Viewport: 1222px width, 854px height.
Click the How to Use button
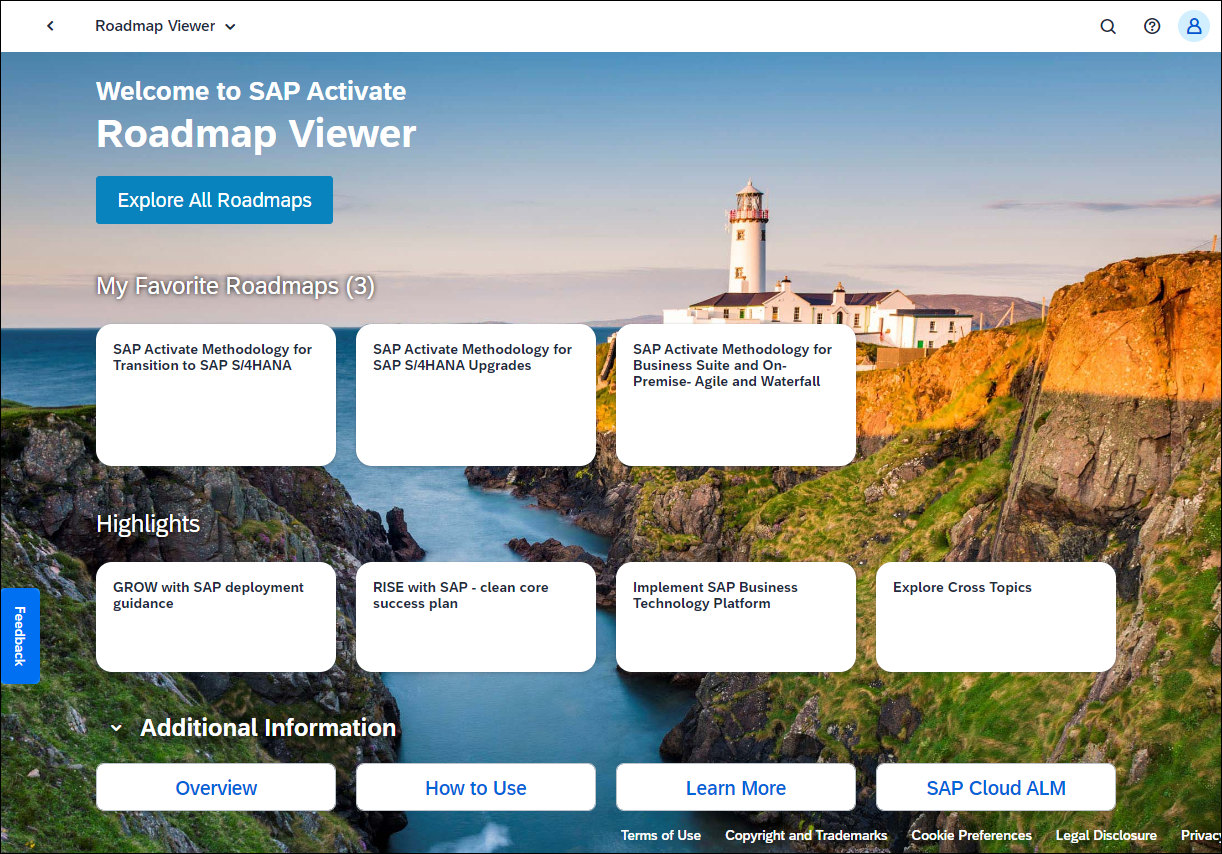[476, 788]
